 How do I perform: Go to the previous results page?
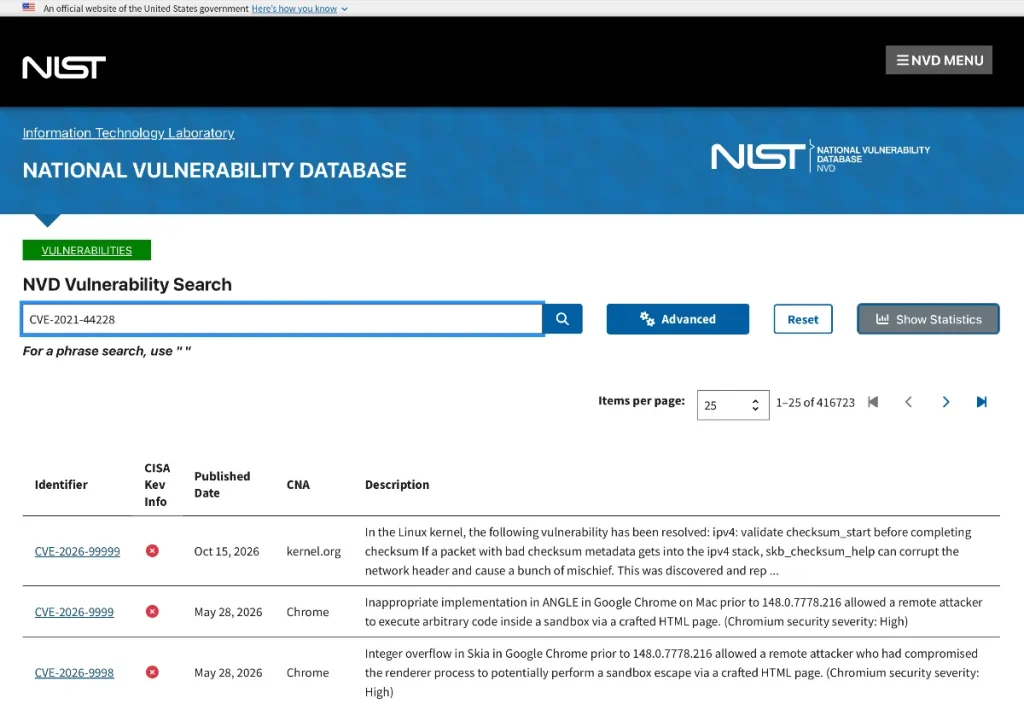[x=908, y=402]
